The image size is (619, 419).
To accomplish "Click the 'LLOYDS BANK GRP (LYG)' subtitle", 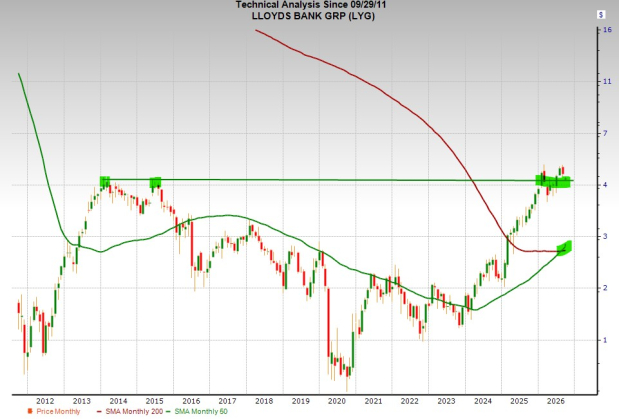I will tap(313, 16).
